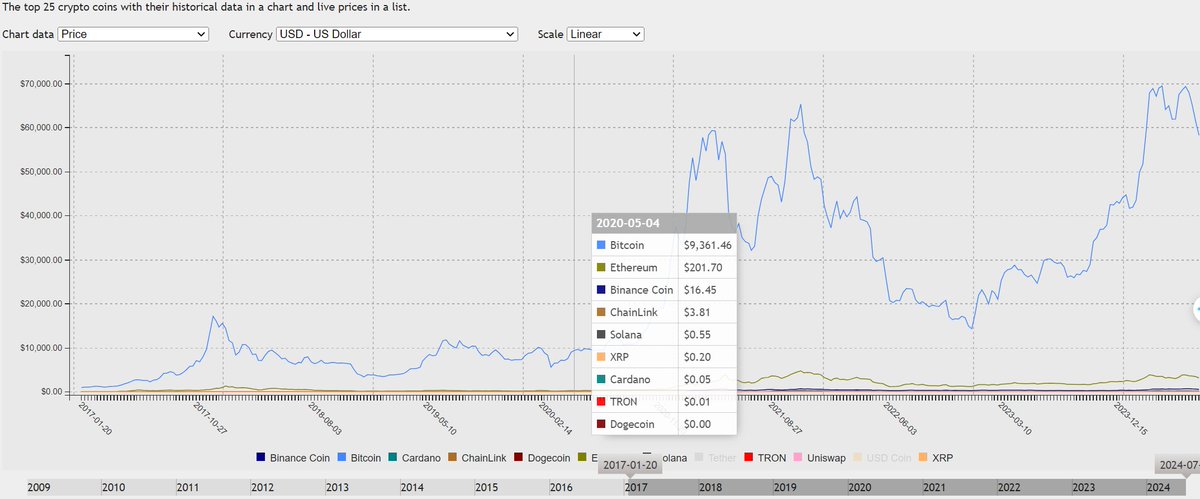
Task: Toggle XRP series in chart legend
Action: (x=936, y=457)
